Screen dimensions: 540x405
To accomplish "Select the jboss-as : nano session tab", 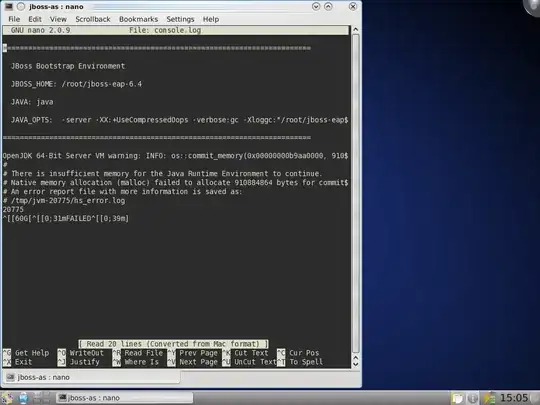I will click(x=91, y=377).
